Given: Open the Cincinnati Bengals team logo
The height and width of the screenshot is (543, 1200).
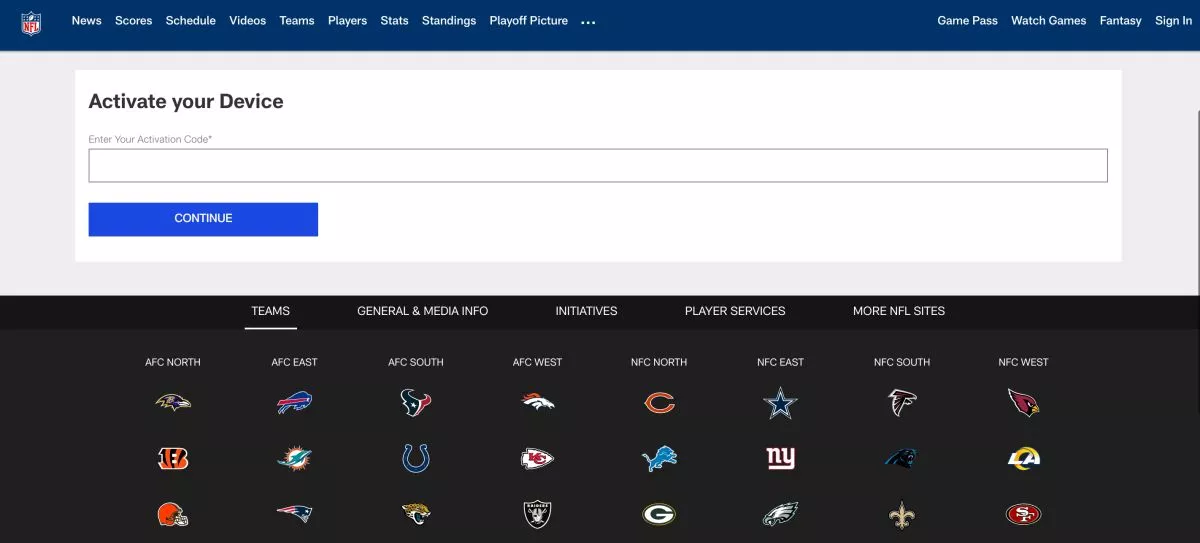Looking at the screenshot, I should (173, 459).
